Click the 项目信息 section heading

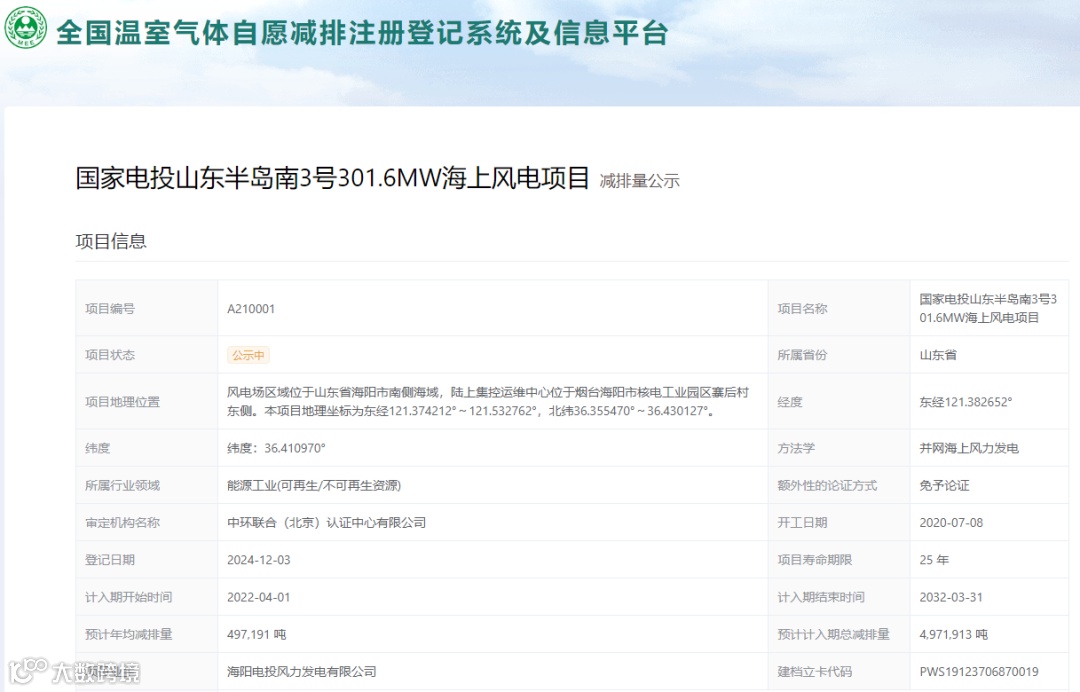111,241
